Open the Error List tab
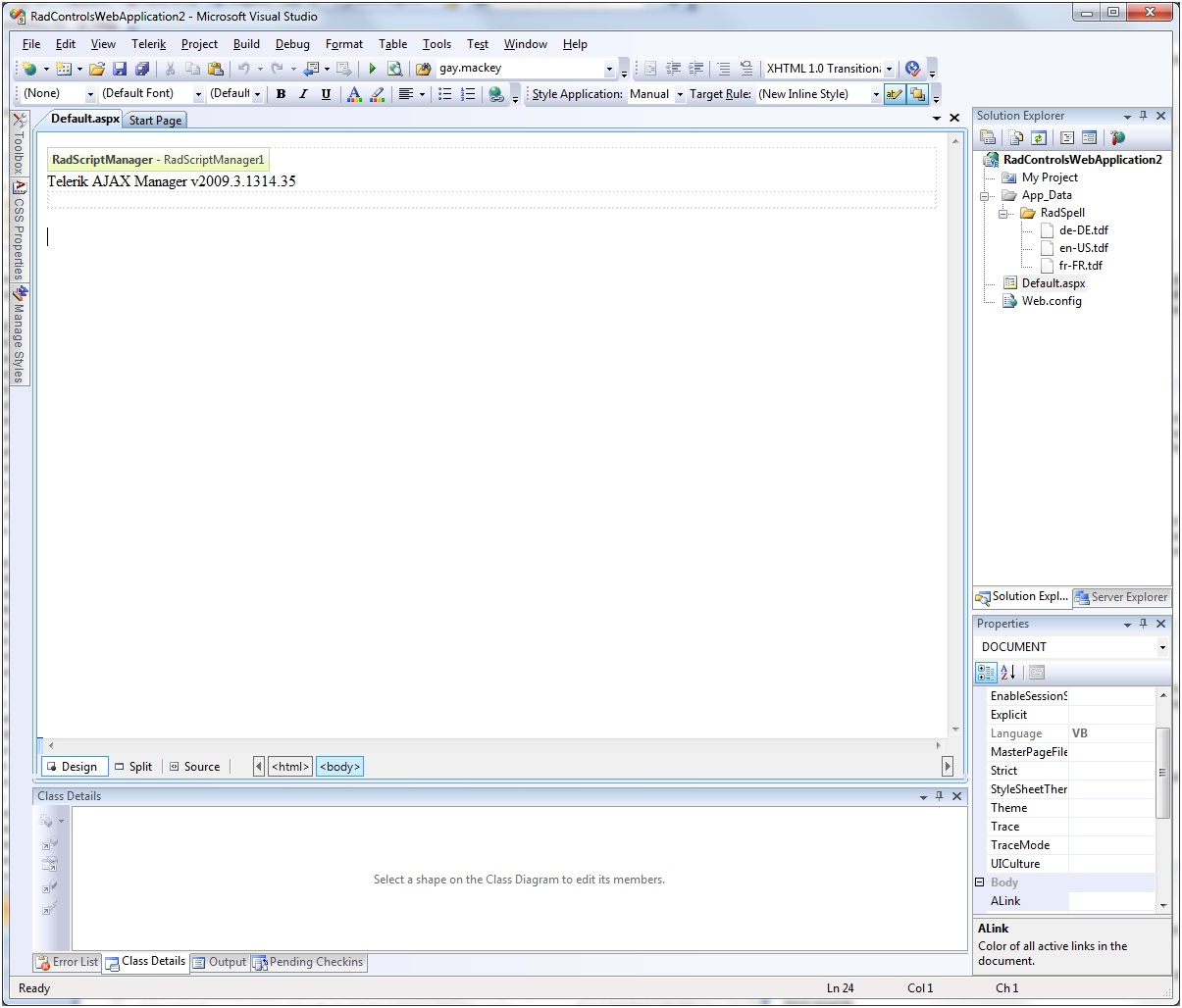 tap(68, 962)
